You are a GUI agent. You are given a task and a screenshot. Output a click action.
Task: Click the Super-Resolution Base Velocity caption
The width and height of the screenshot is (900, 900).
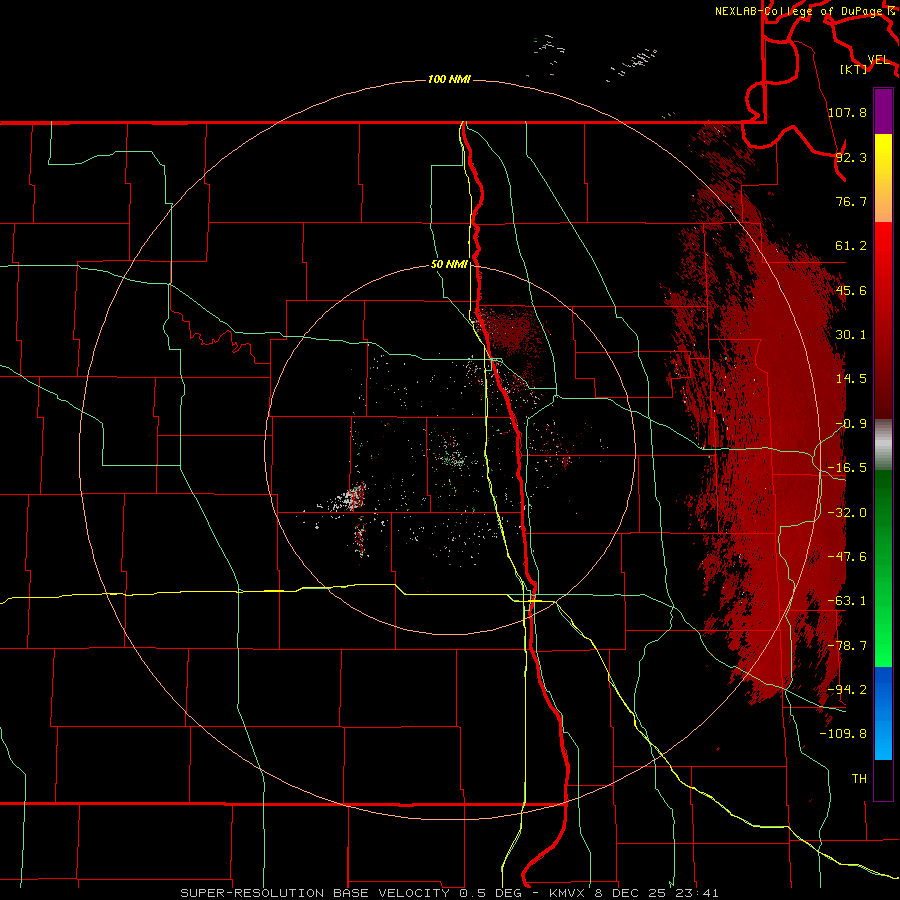[x=449, y=893]
